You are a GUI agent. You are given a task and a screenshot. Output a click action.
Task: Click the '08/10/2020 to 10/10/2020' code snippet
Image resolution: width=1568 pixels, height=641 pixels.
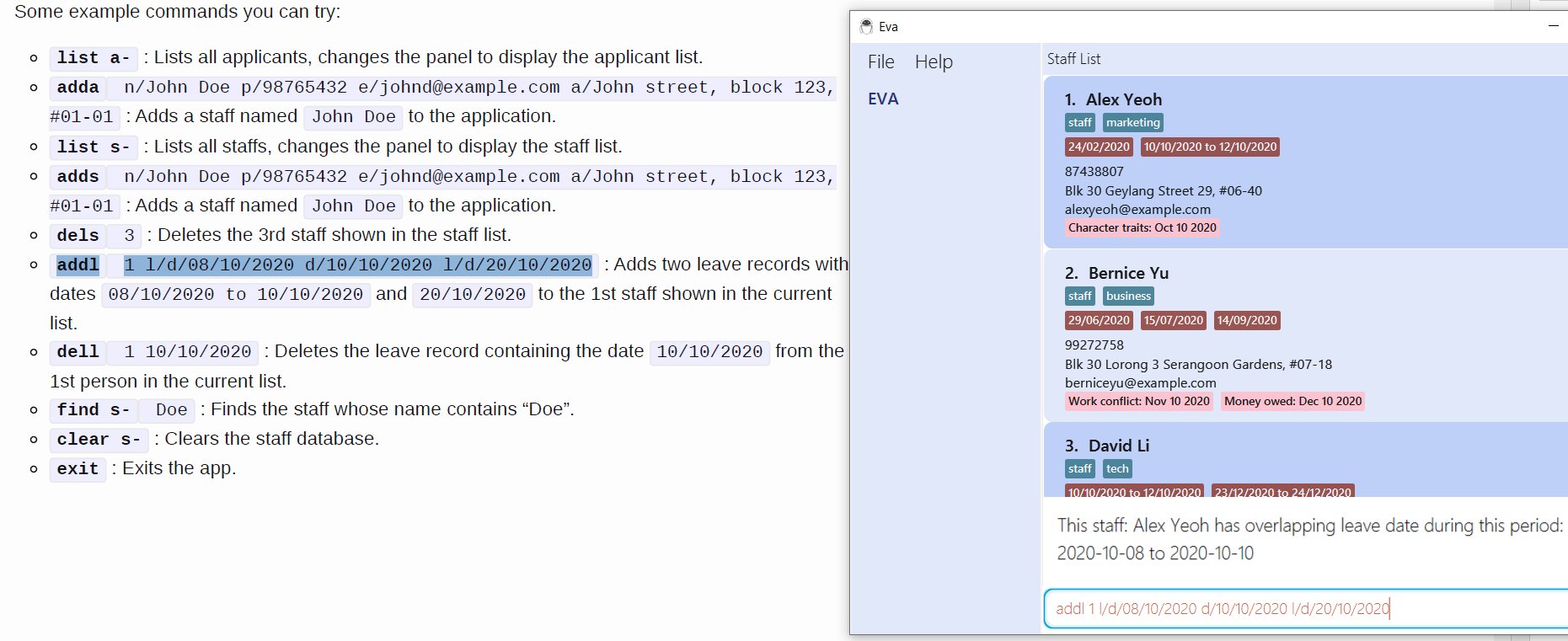pos(236,294)
